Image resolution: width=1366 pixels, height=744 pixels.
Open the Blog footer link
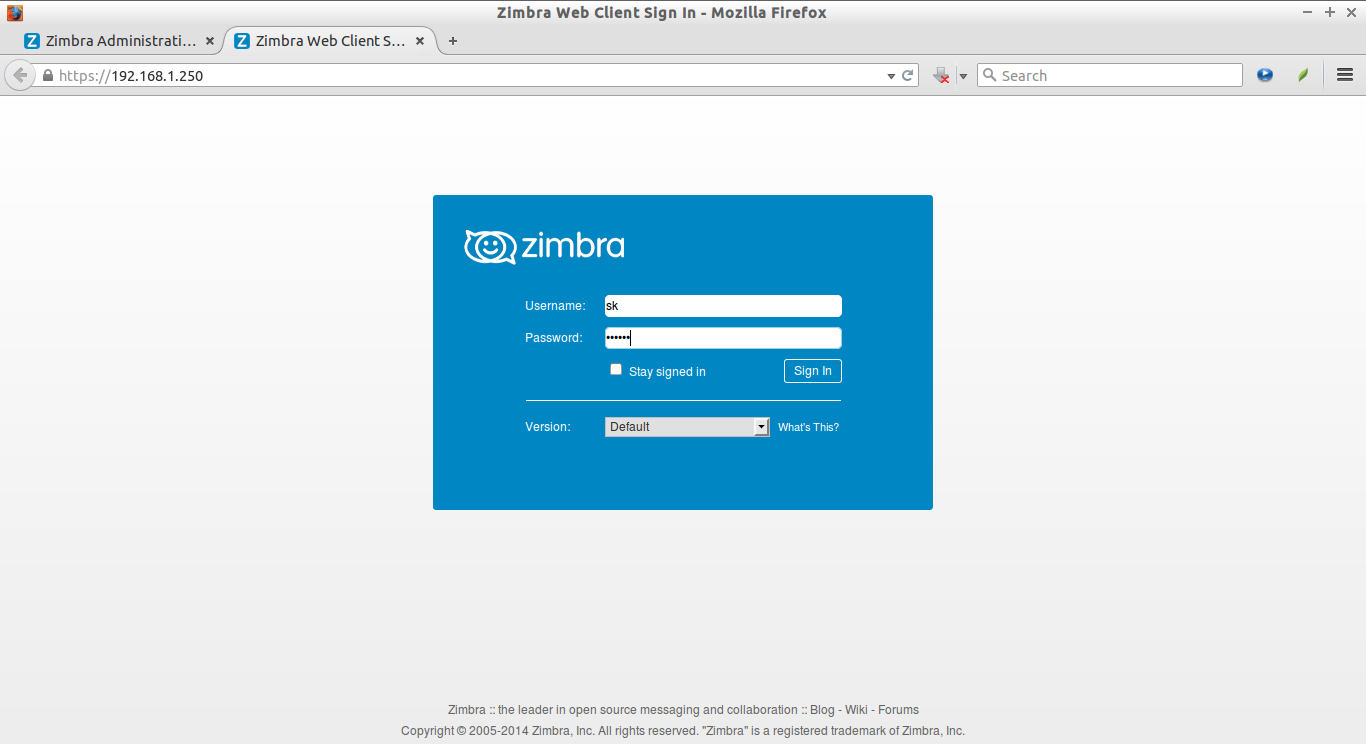coord(822,710)
